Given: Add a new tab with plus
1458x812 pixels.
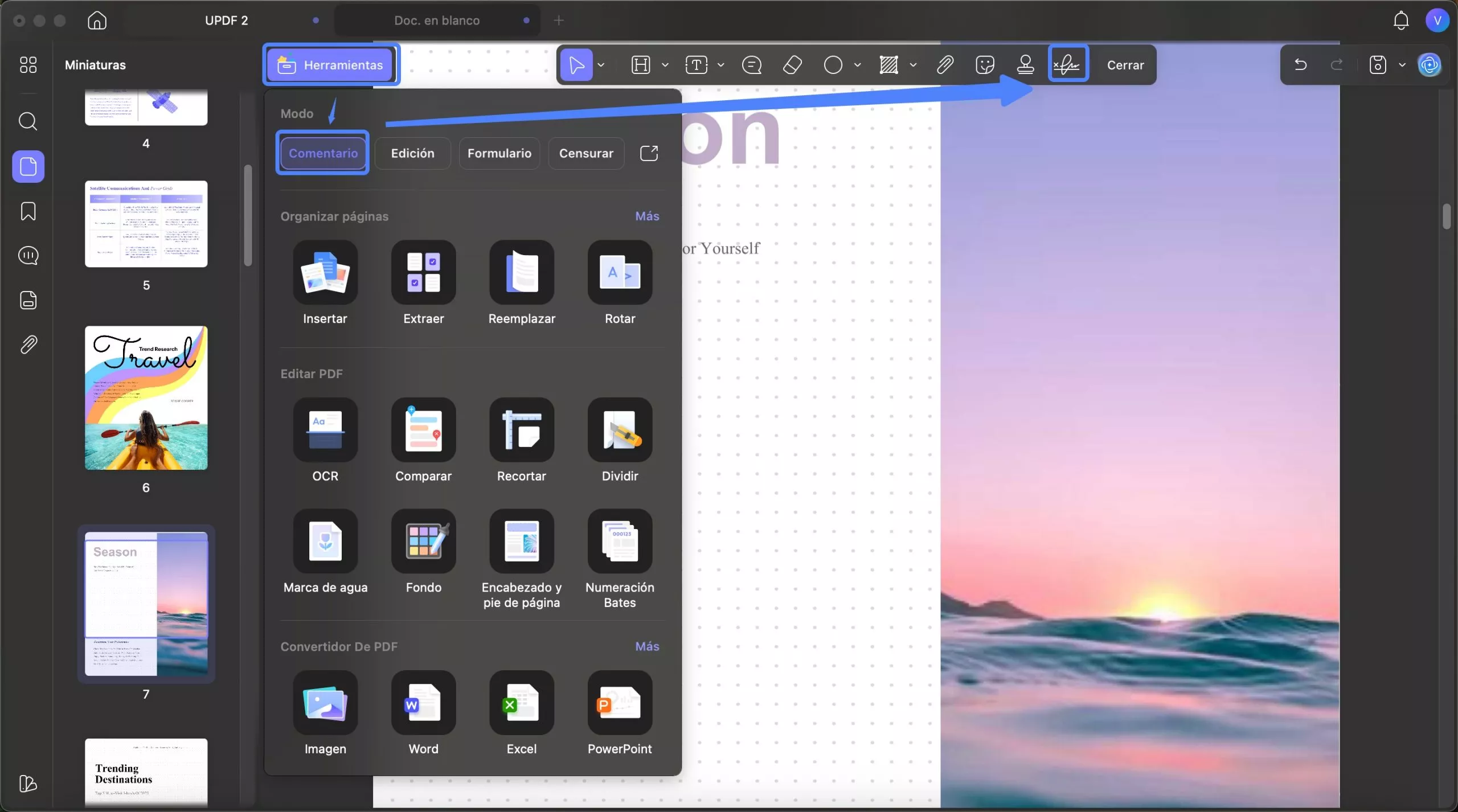Looking at the screenshot, I should [x=559, y=20].
